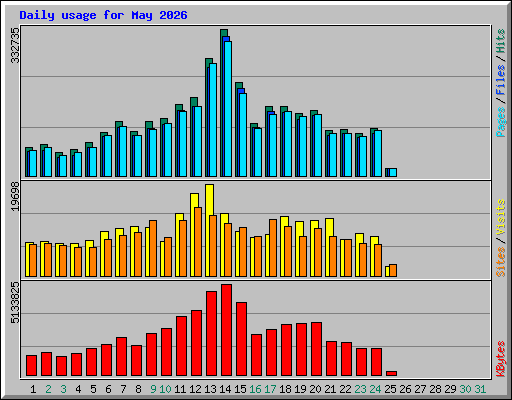
Task: Click the Sites legend label
Action: click(501, 262)
